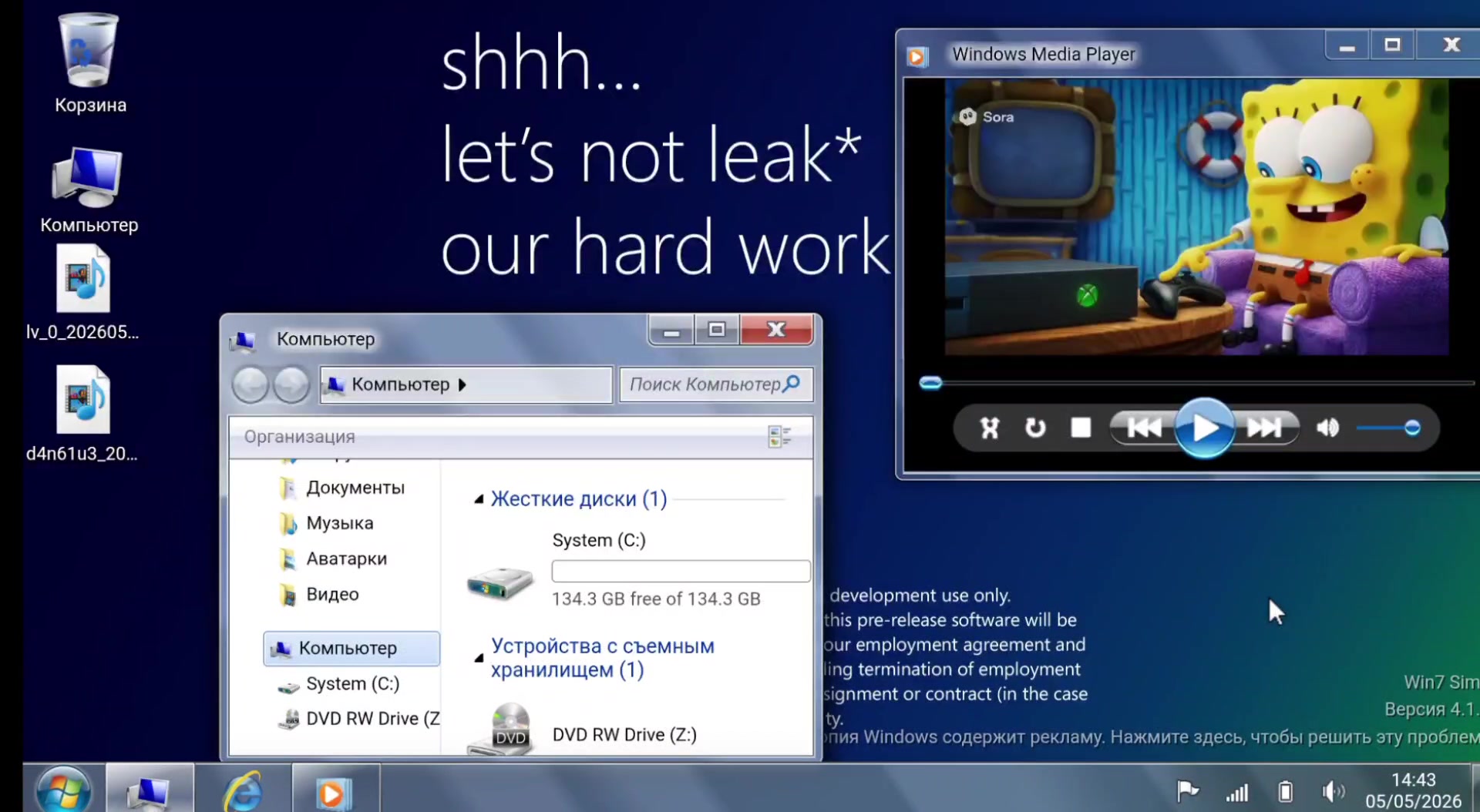Click the Поиск Компьютер search field
This screenshot has height=812, width=1480.
pos(716,384)
